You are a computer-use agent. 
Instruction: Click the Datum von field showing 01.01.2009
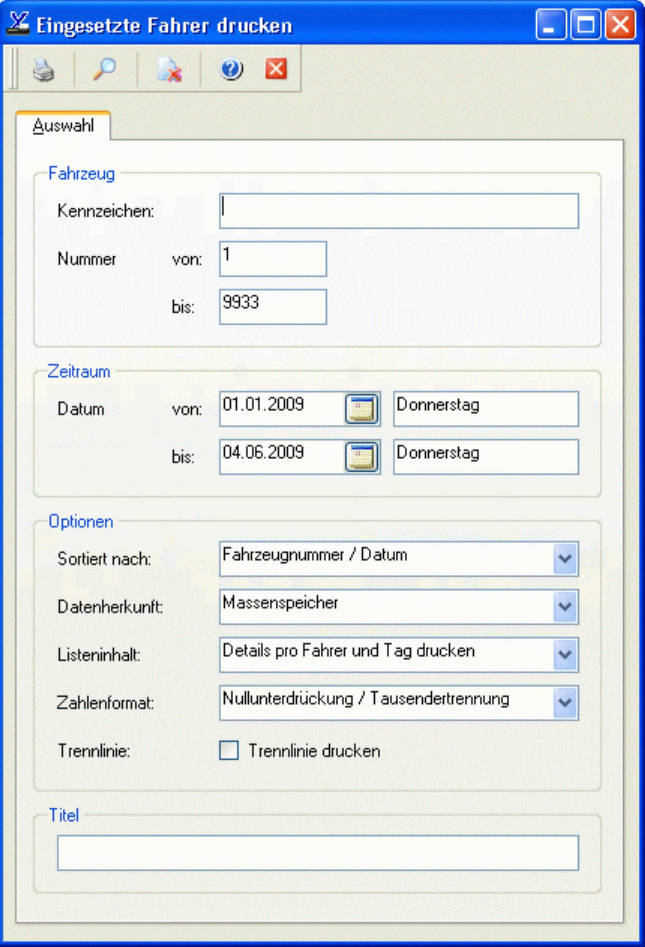281,409
